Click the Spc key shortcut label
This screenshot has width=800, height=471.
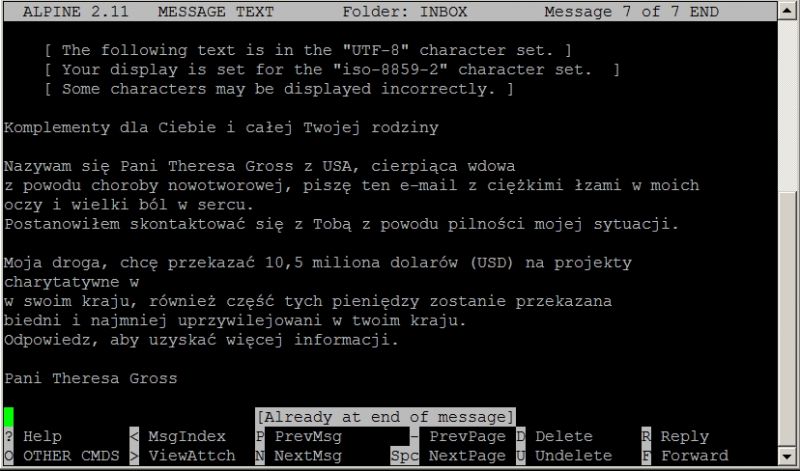tap(404, 455)
